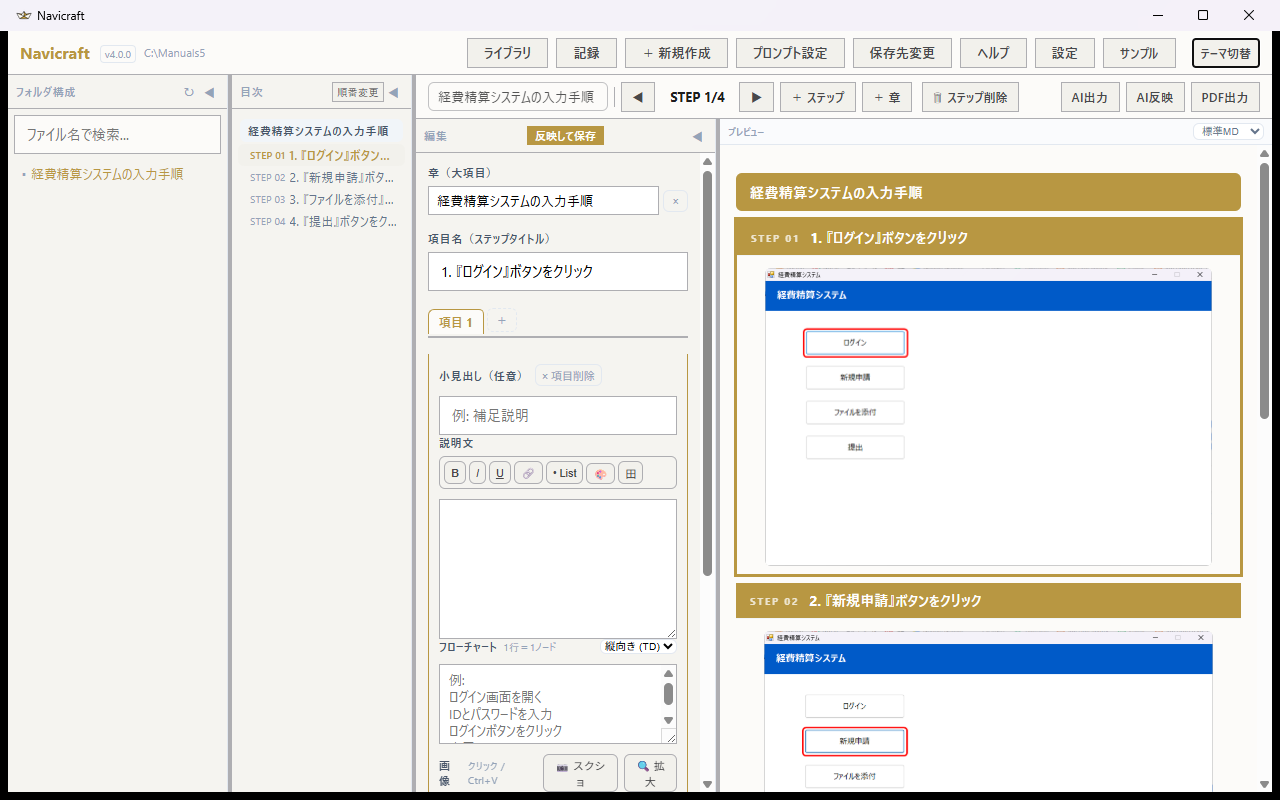Select the 項目 1 tab
This screenshot has width=1280, height=800.
456,322
